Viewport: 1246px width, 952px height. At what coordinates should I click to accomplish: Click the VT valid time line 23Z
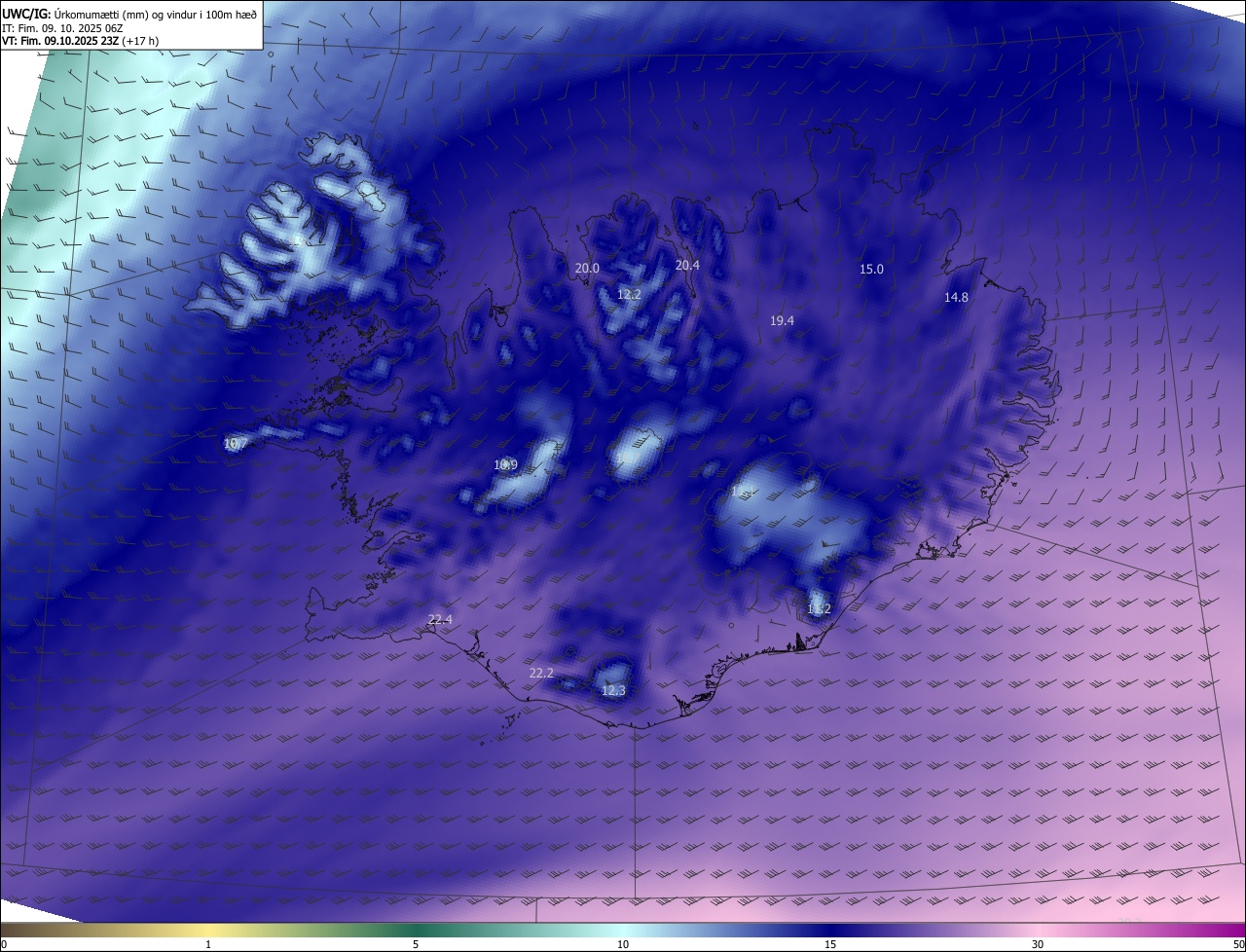81,41
